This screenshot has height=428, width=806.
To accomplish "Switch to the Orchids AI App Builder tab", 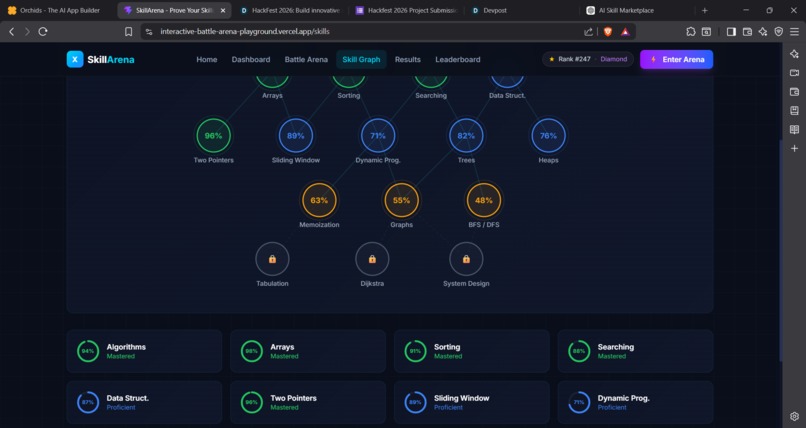I will (56, 10).
